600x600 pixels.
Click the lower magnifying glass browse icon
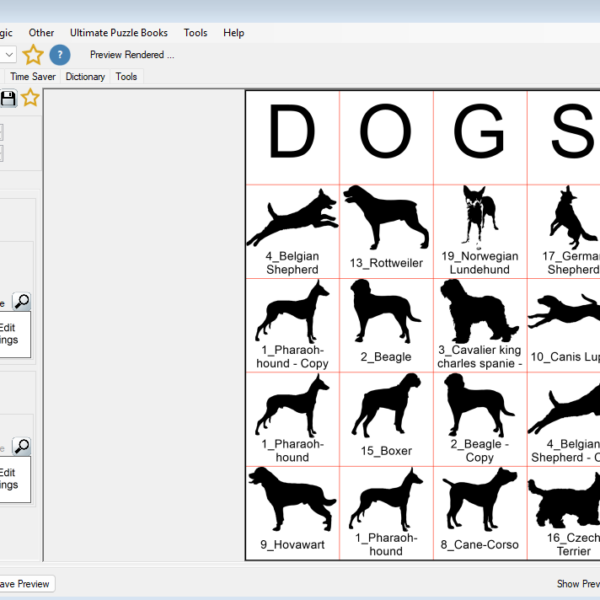[x=21, y=446]
